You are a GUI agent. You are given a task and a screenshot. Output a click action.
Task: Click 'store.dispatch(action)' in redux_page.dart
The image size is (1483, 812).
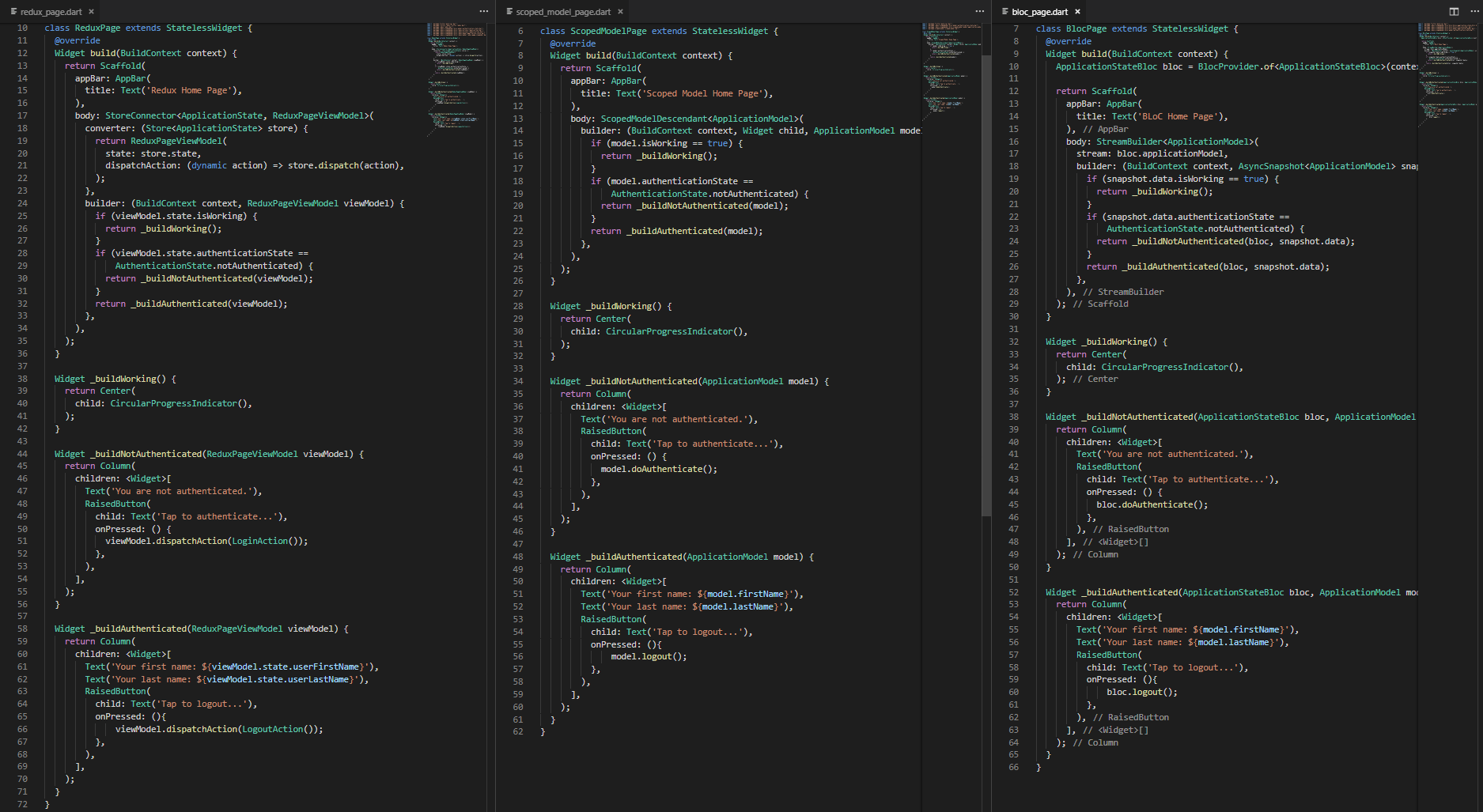point(343,165)
